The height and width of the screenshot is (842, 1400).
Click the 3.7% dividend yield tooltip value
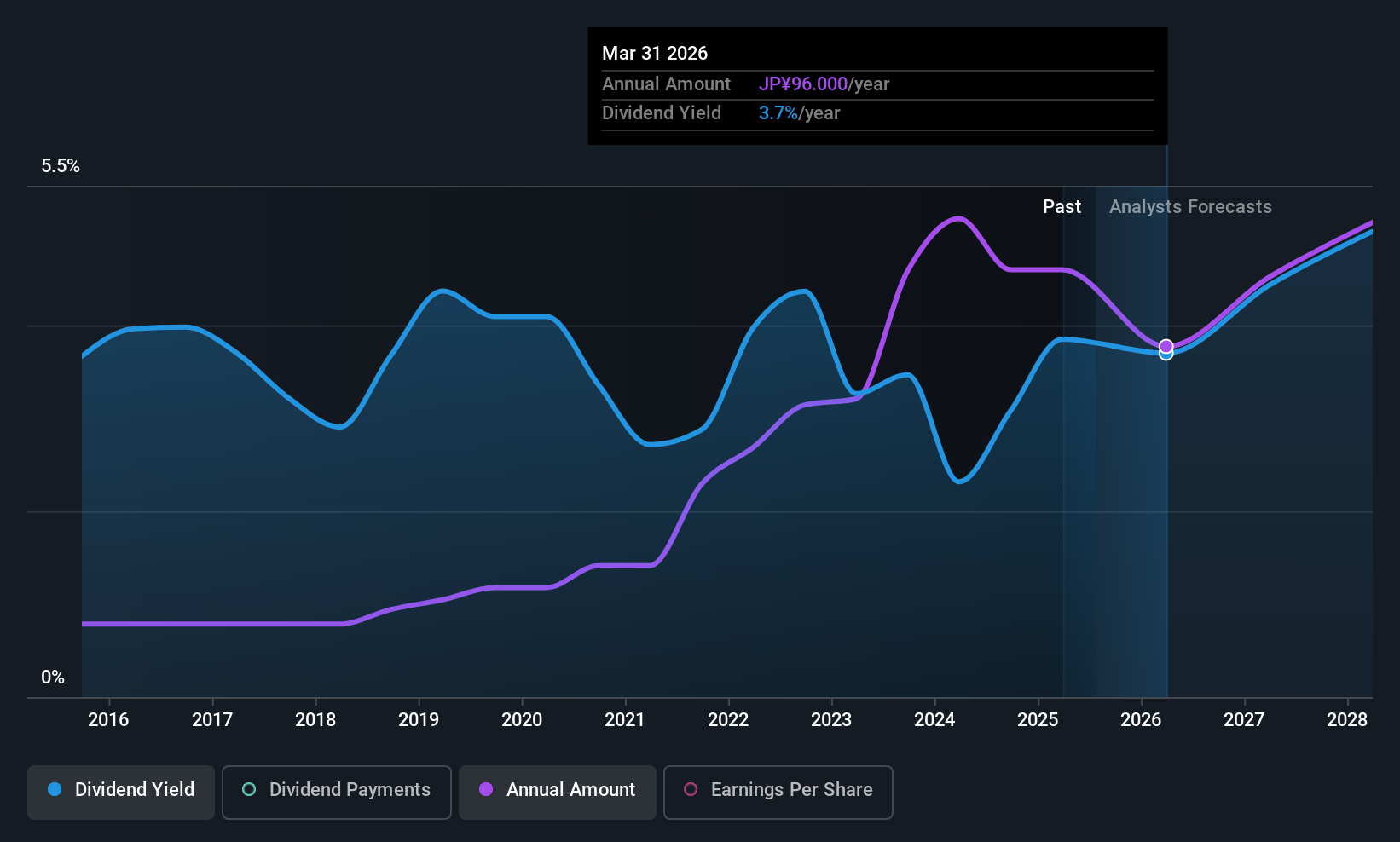pyautogui.click(x=778, y=113)
